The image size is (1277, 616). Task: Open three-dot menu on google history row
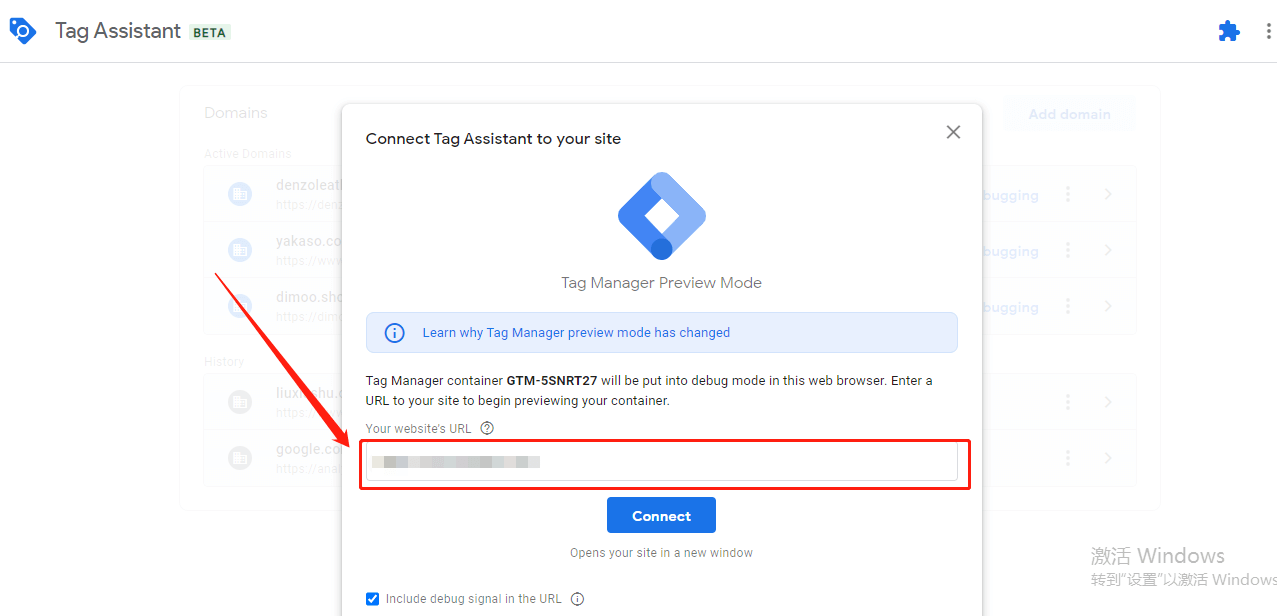tap(1068, 458)
